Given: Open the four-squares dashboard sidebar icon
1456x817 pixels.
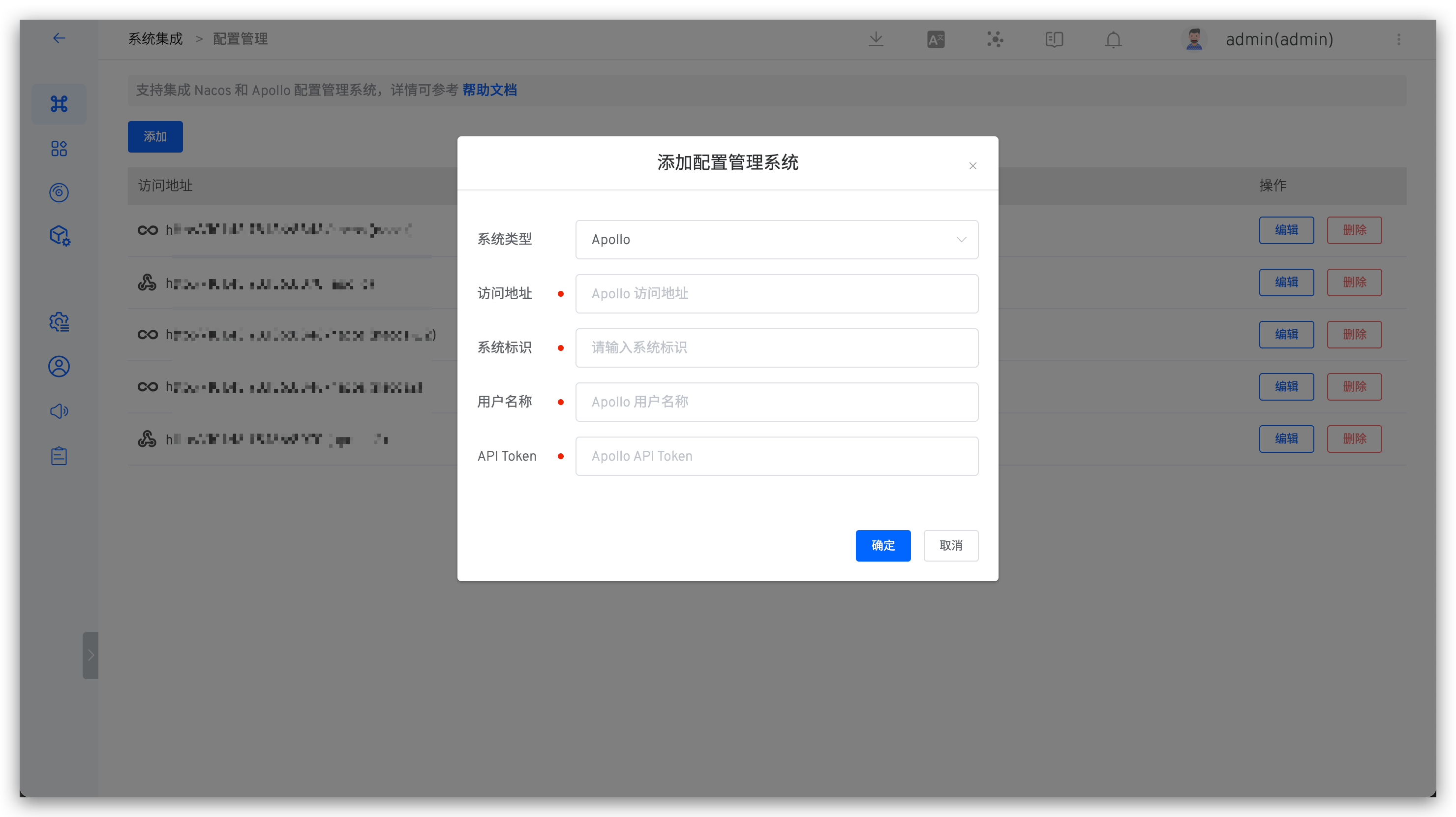Looking at the screenshot, I should pos(59,149).
